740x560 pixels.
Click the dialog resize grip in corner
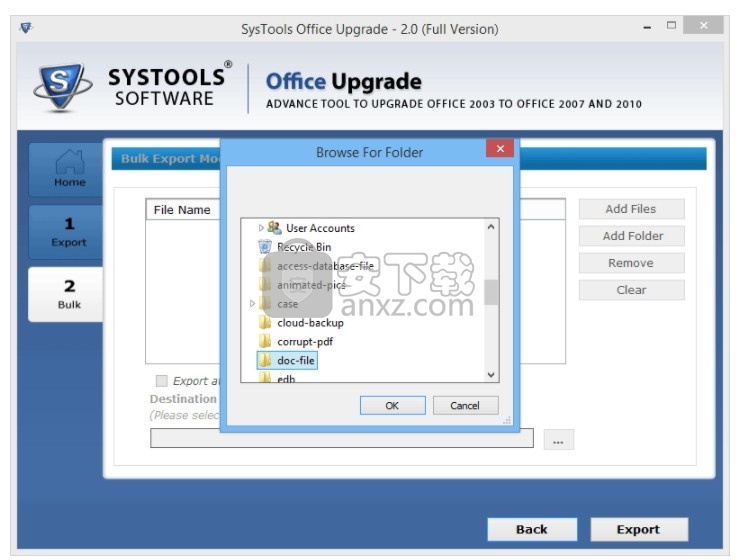click(x=507, y=420)
